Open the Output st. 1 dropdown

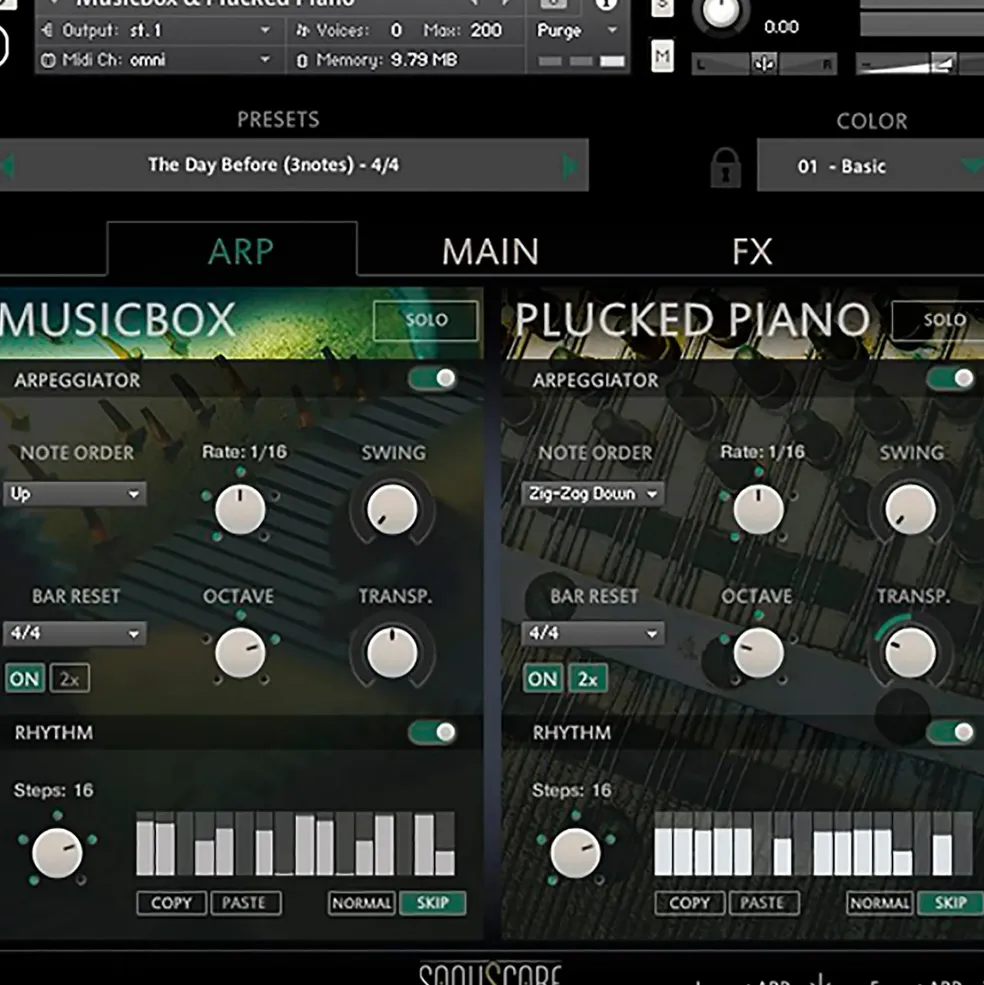pyautogui.click(x=161, y=30)
